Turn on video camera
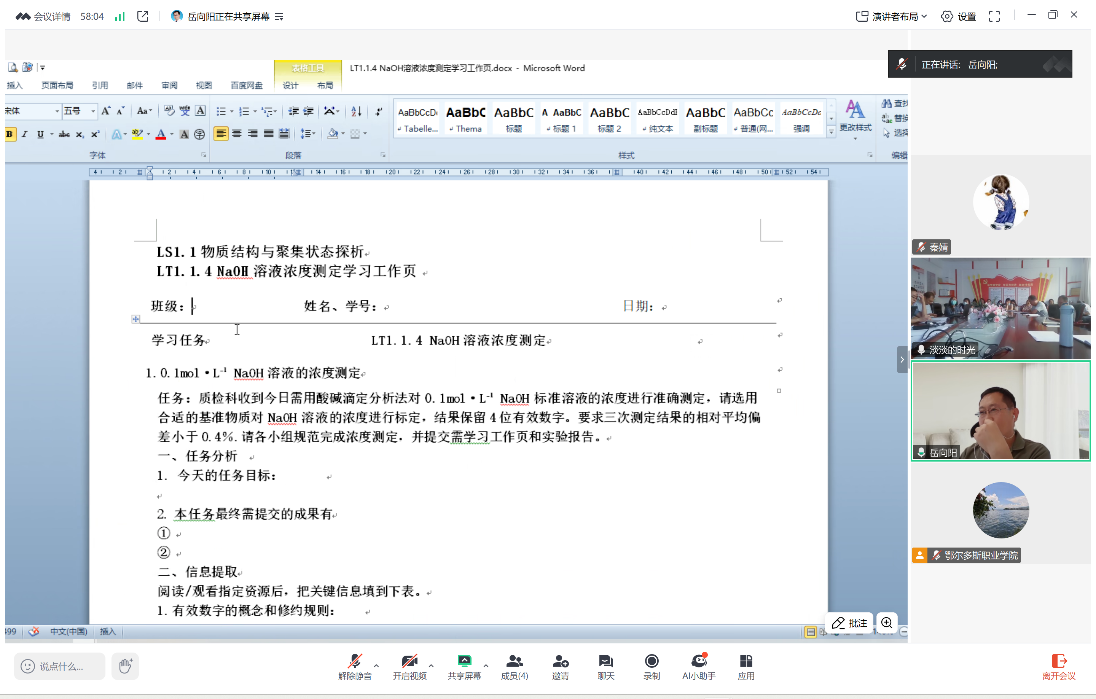The width and height of the screenshot is (1096, 699). pos(409,665)
